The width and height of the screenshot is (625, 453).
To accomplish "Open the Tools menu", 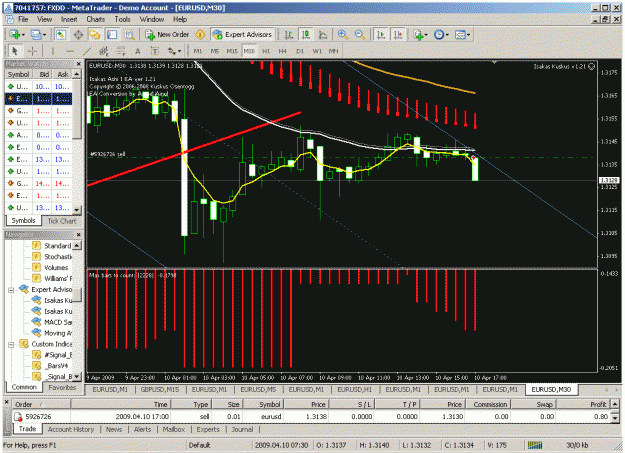I will click(x=122, y=19).
